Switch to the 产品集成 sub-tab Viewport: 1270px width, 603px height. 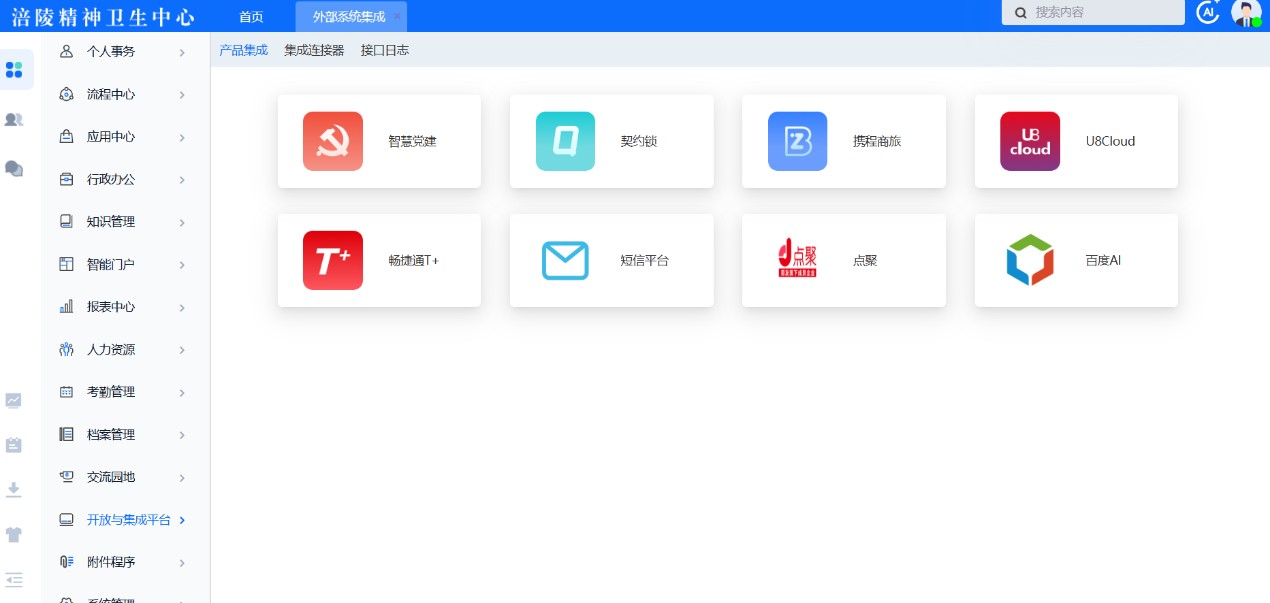(244, 50)
